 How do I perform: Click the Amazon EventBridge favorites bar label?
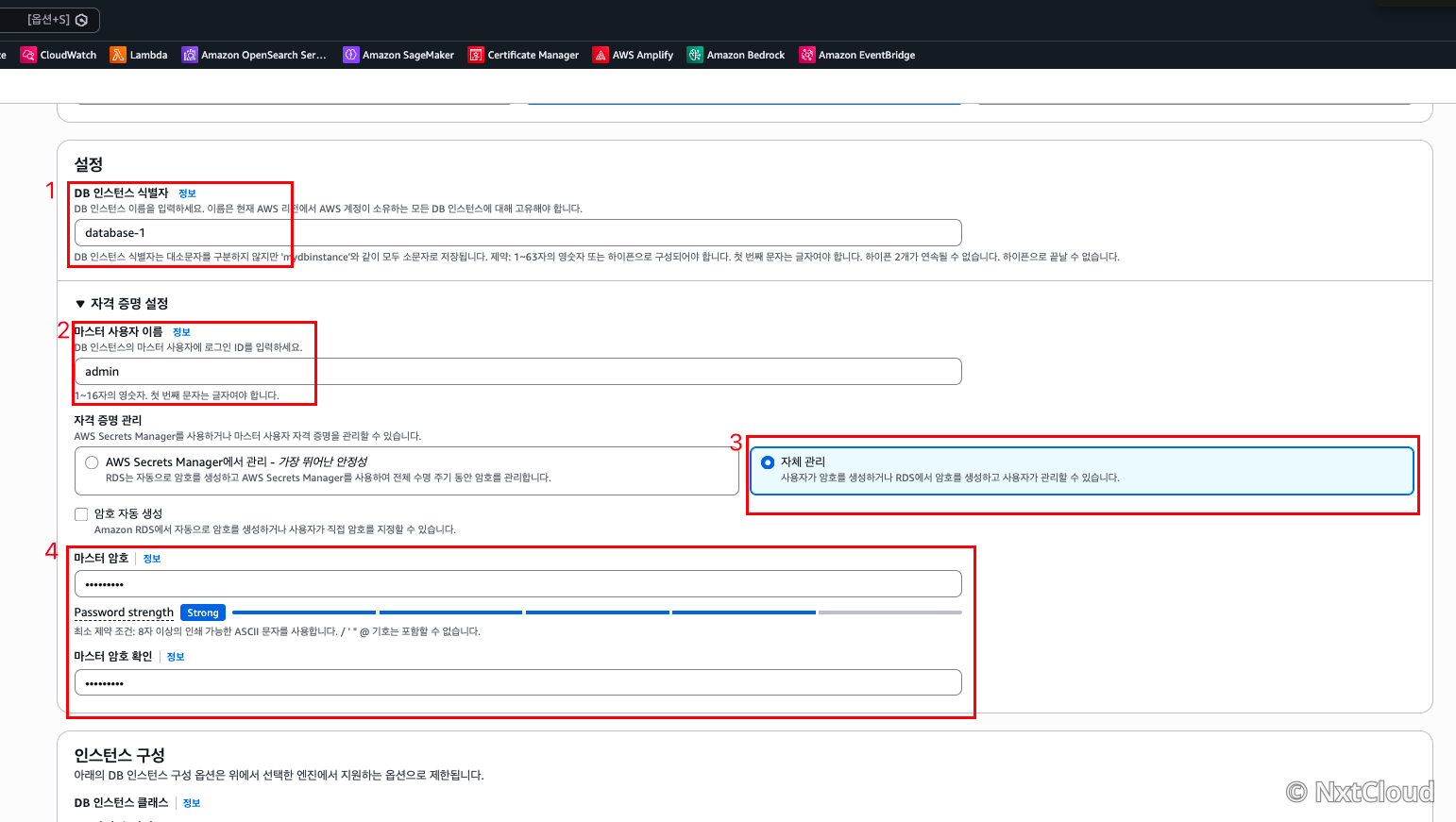coord(867,55)
